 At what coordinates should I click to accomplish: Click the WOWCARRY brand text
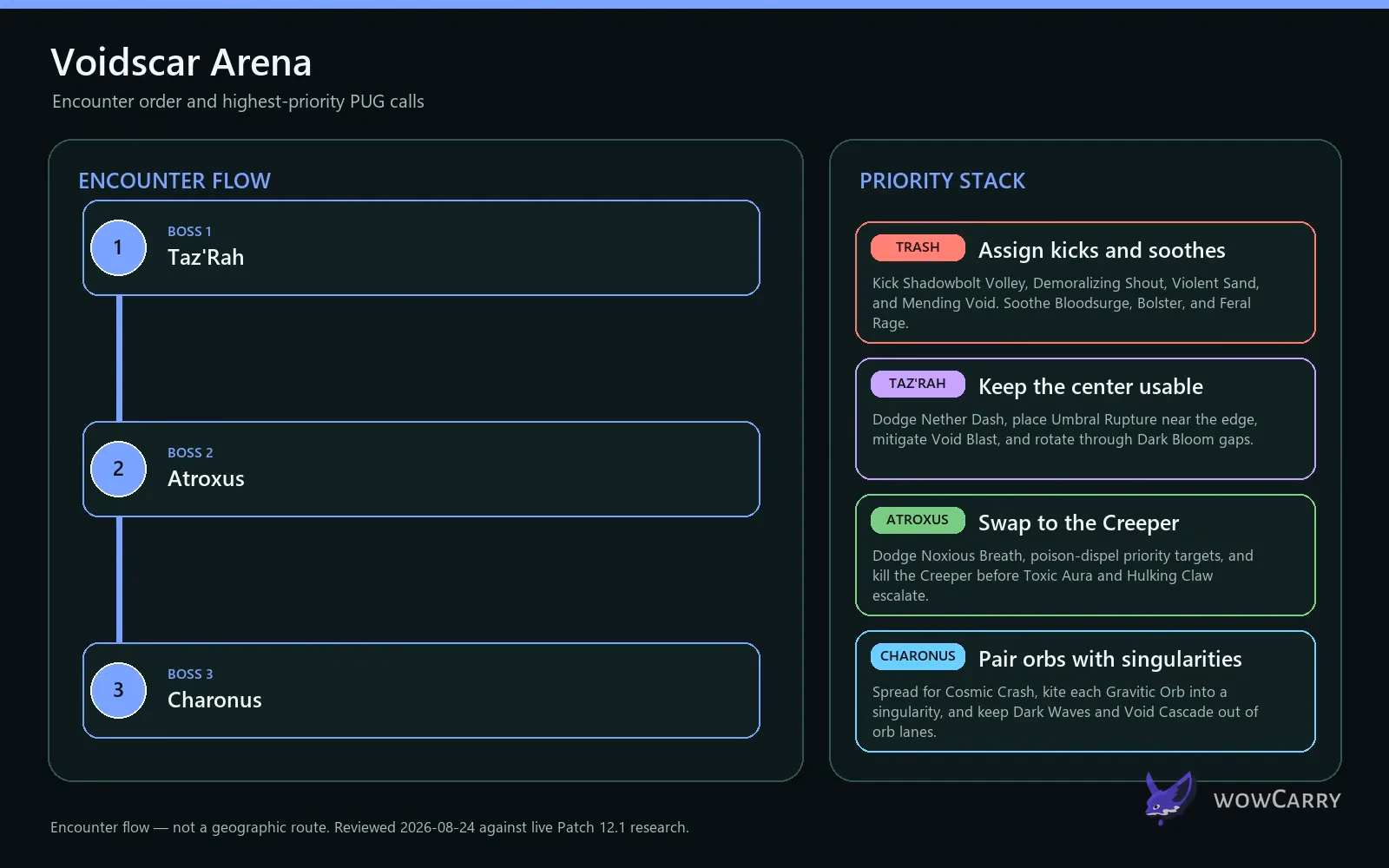pos(1277,799)
